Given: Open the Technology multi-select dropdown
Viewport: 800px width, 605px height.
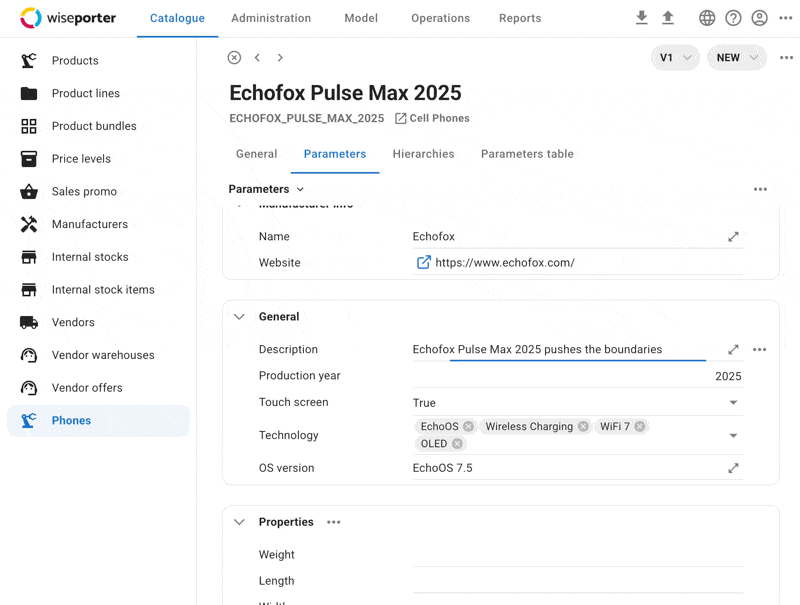Looking at the screenshot, I should click(x=733, y=435).
